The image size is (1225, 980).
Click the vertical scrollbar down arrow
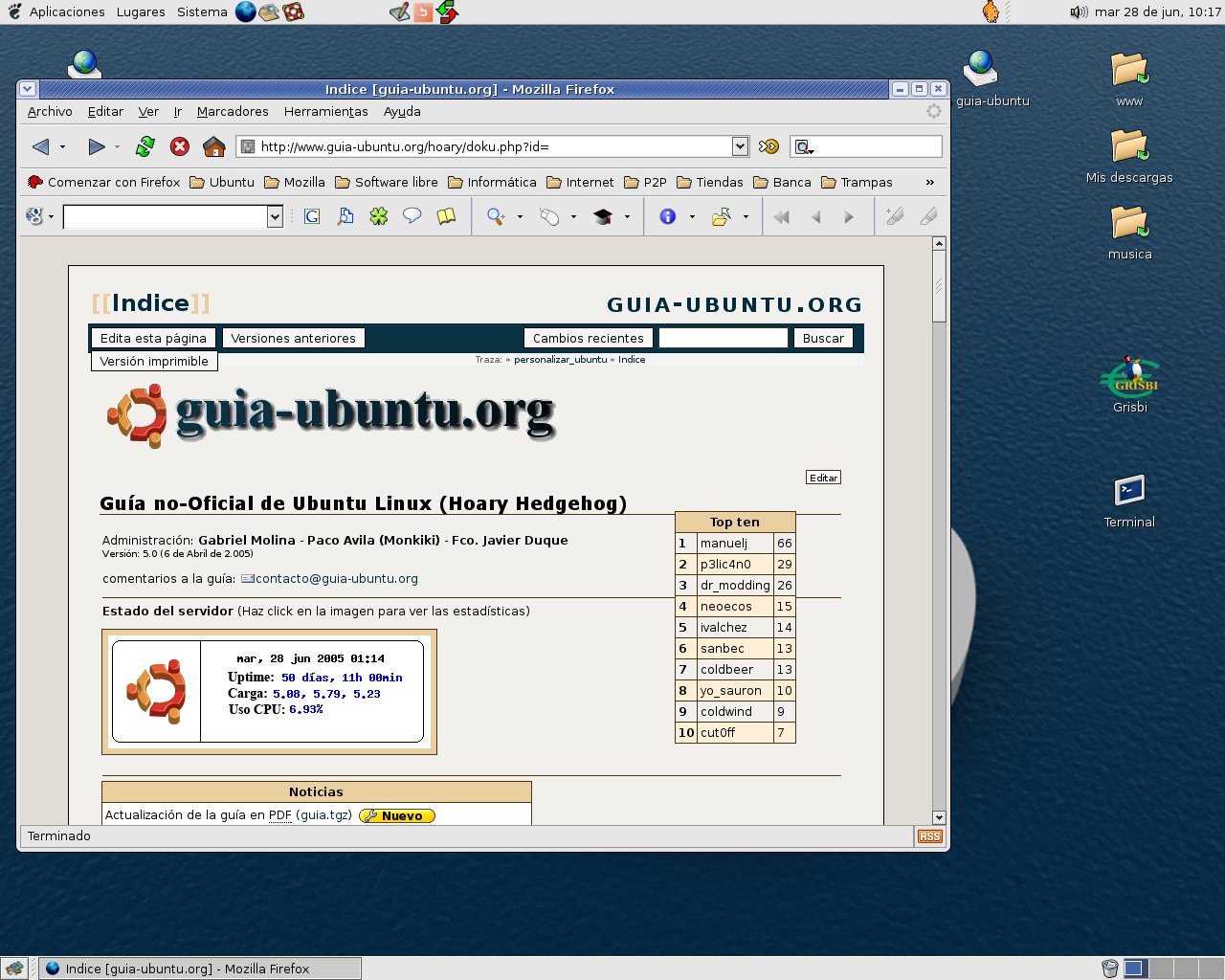click(x=939, y=817)
